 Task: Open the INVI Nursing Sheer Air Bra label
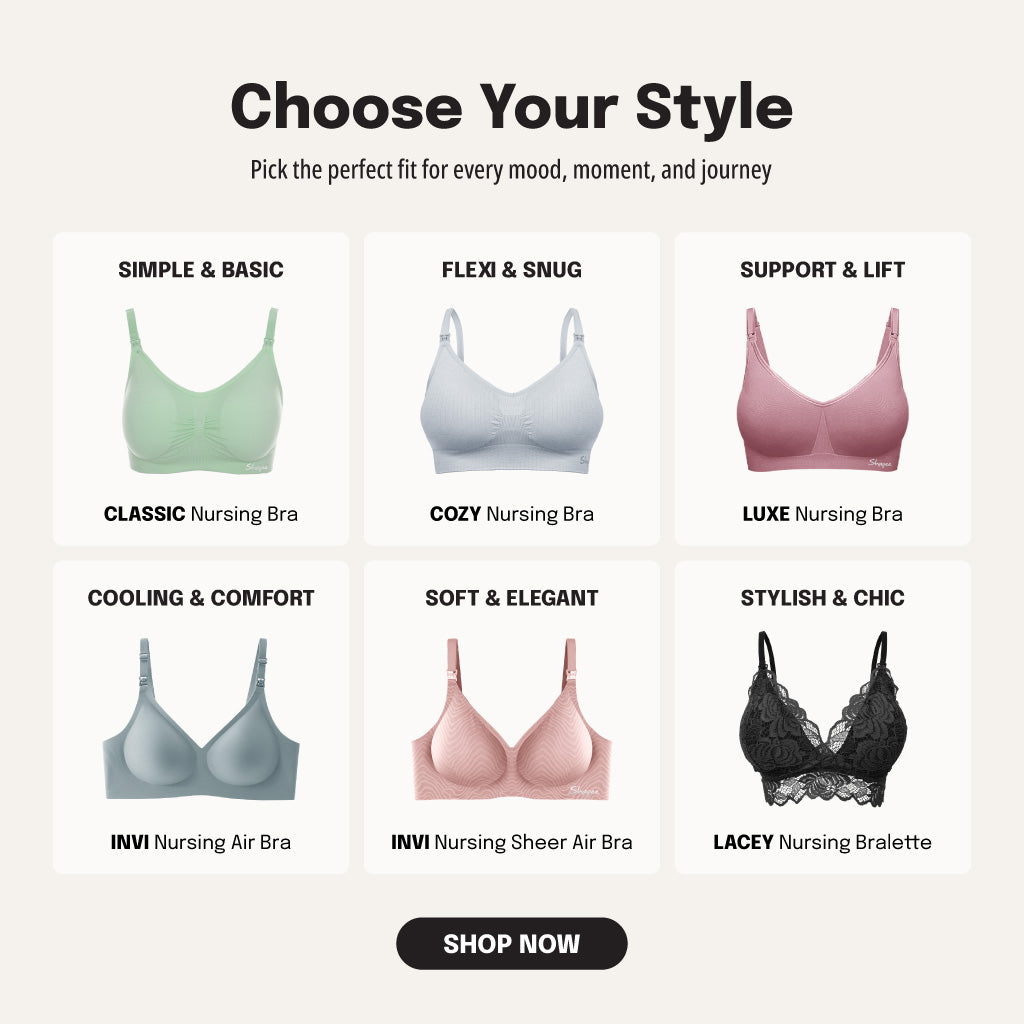click(x=511, y=842)
